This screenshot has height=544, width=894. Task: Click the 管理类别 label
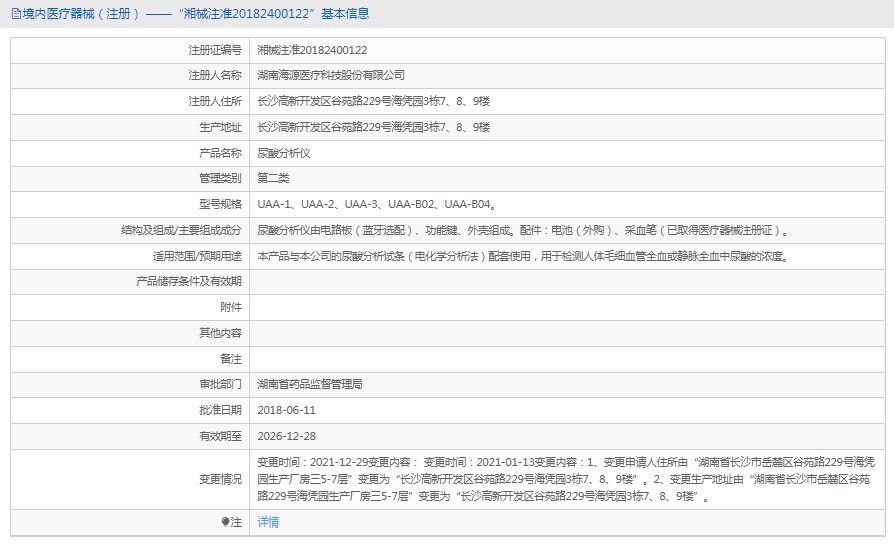click(220, 178)
